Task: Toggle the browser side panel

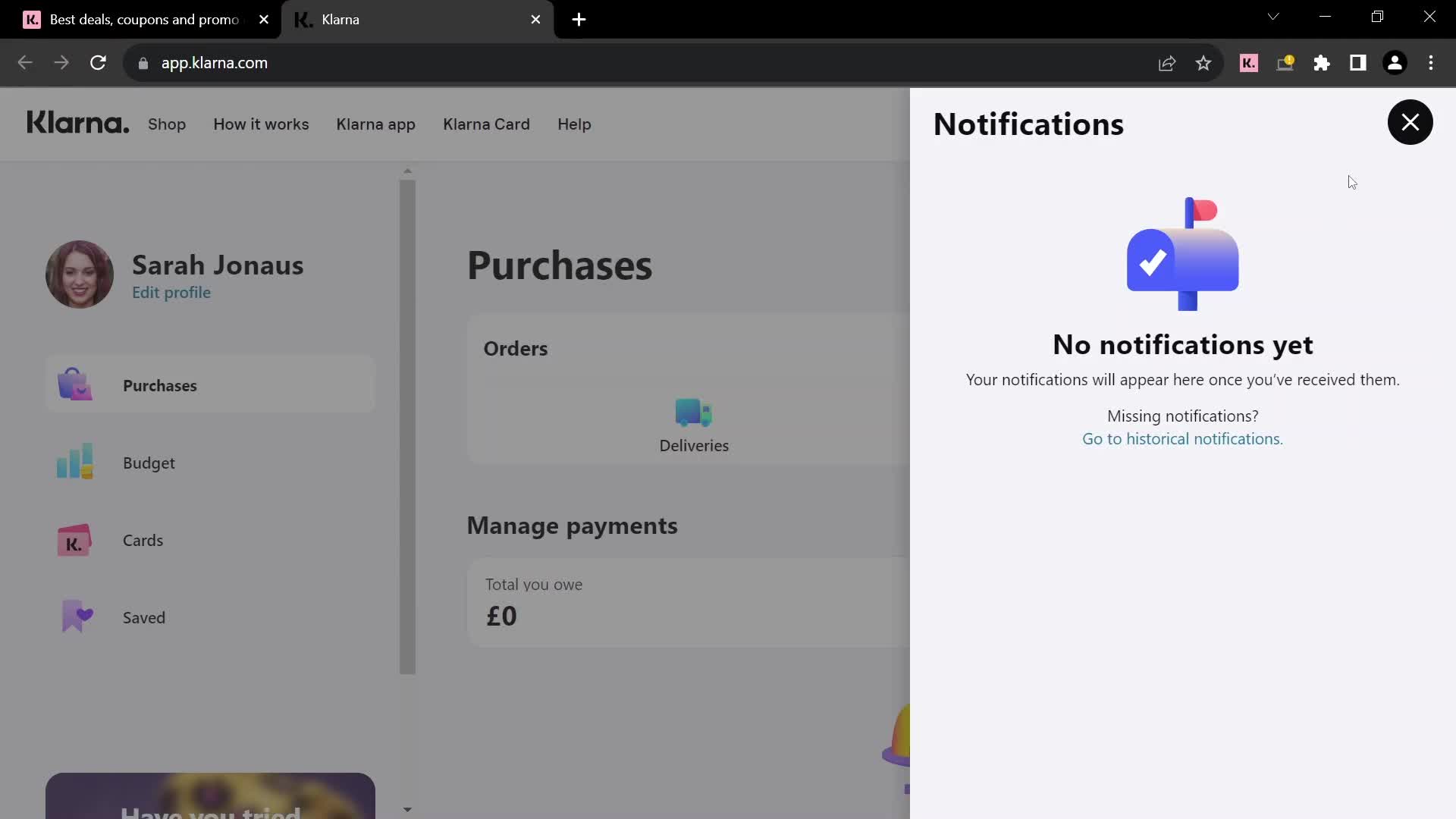Action: coord(1358,63)
